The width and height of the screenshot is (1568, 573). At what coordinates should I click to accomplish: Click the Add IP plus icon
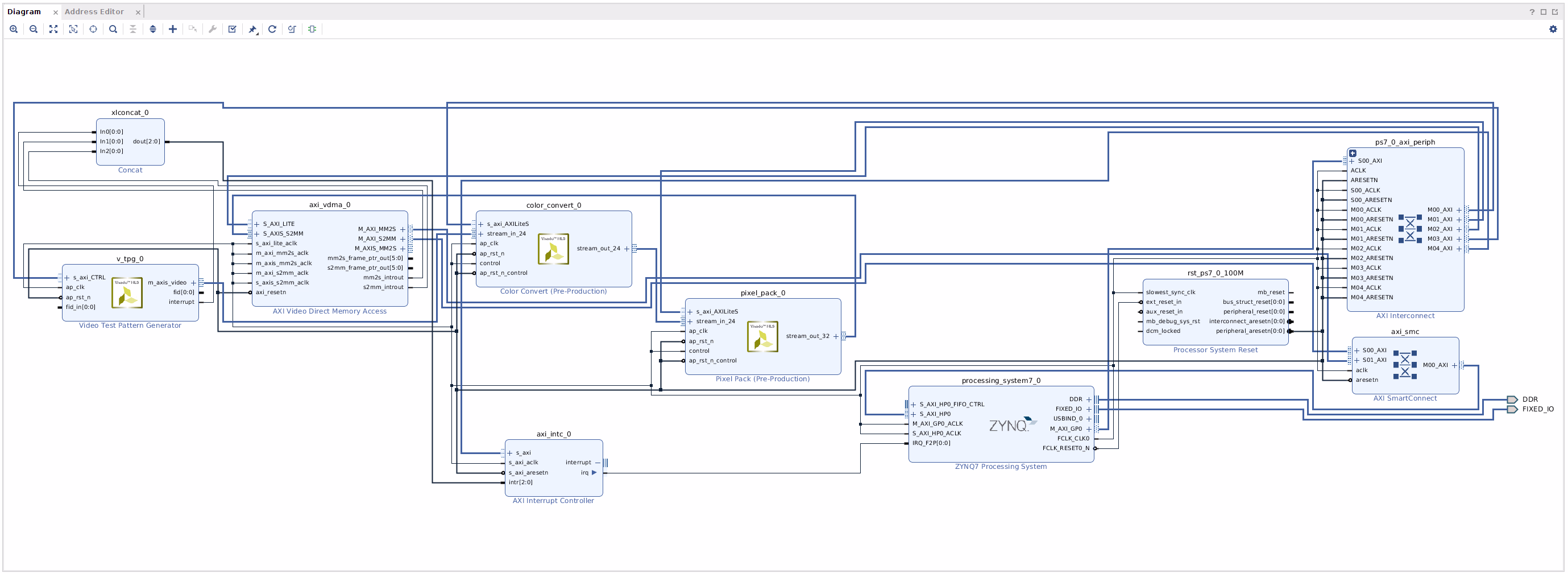[x=173, y=29]
